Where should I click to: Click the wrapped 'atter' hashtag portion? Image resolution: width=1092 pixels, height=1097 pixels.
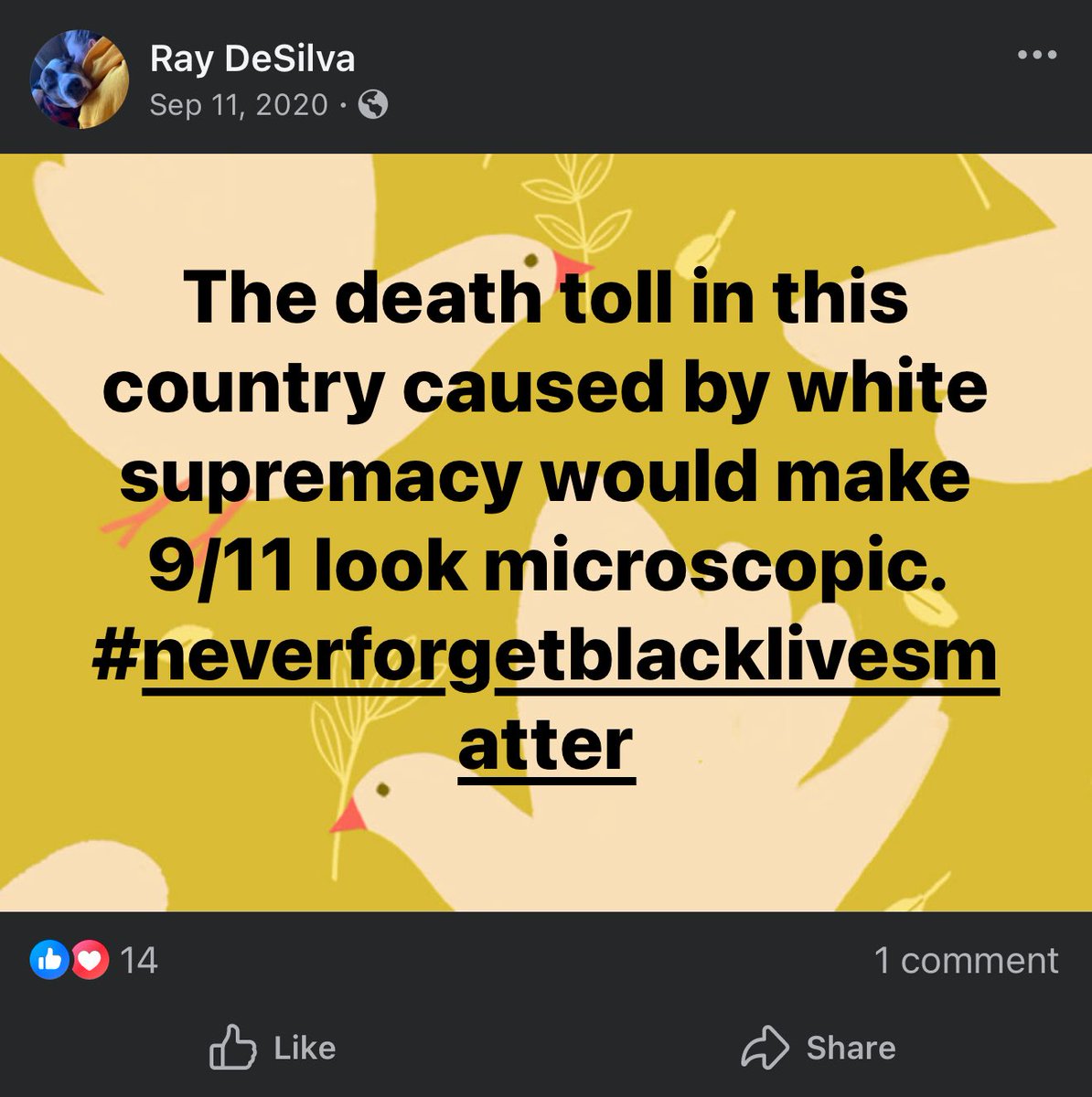(x=546, y=746)
